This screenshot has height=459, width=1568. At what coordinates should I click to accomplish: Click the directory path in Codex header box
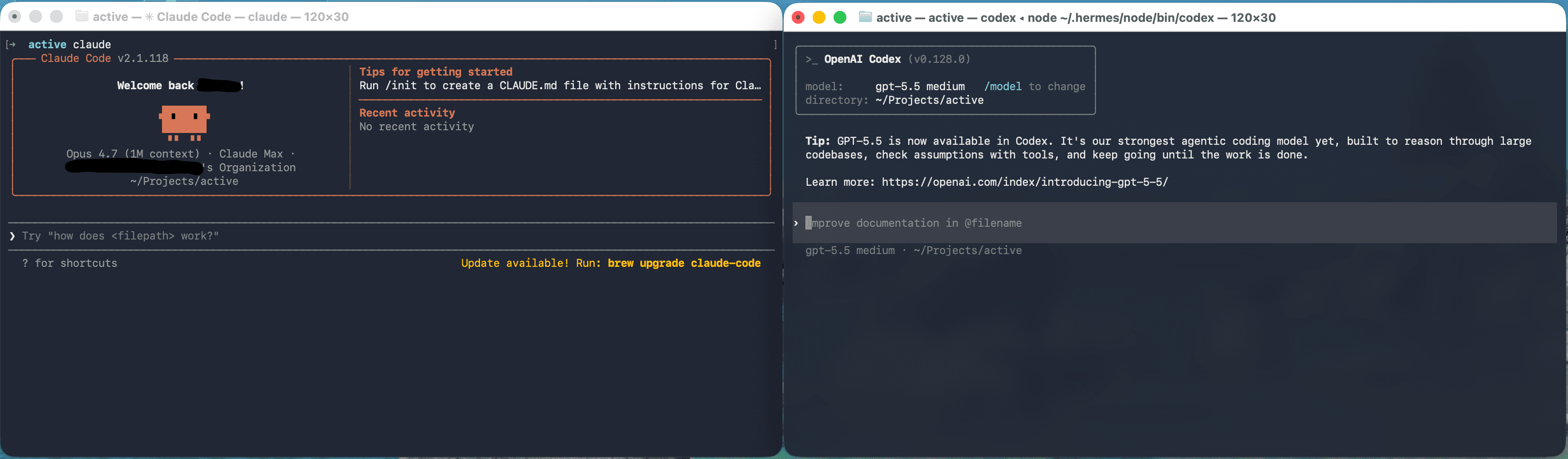click(930, 101)
